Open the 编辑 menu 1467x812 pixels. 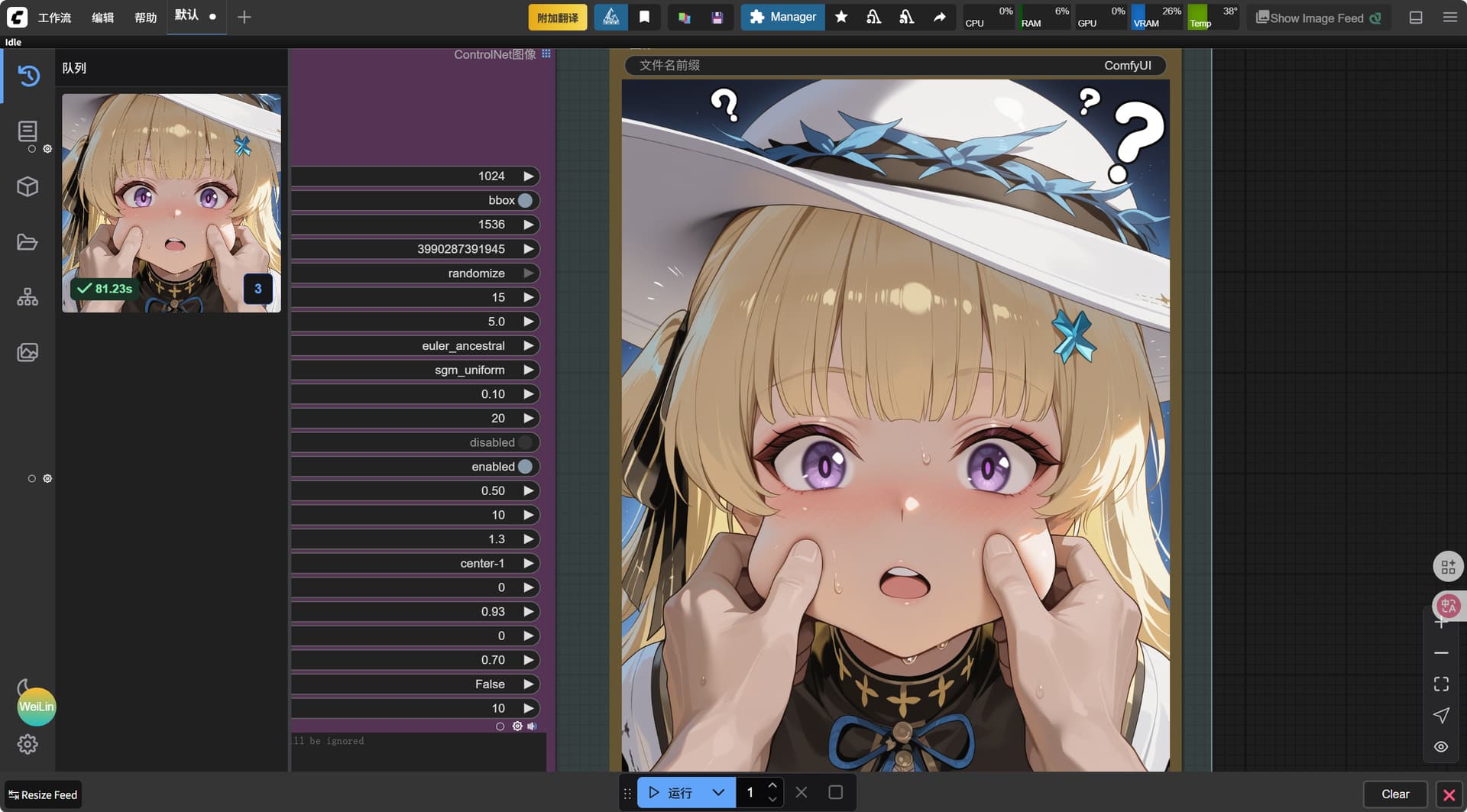(102, 18)
